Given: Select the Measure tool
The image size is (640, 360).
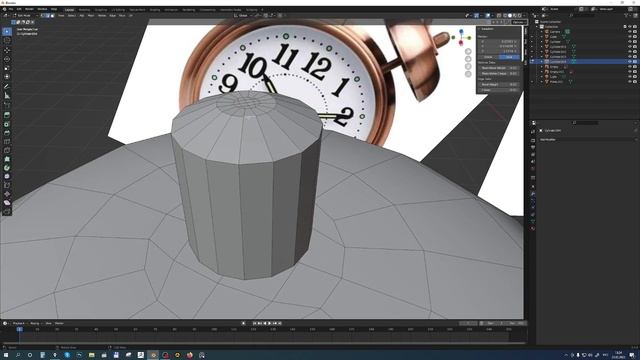Looking at the screenshot, I should point(7,96).
